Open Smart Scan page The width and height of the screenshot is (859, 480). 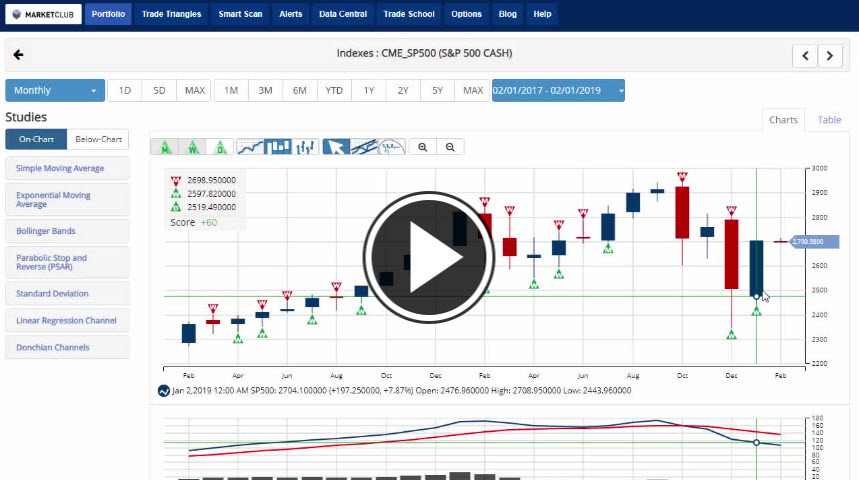(240, 14)
